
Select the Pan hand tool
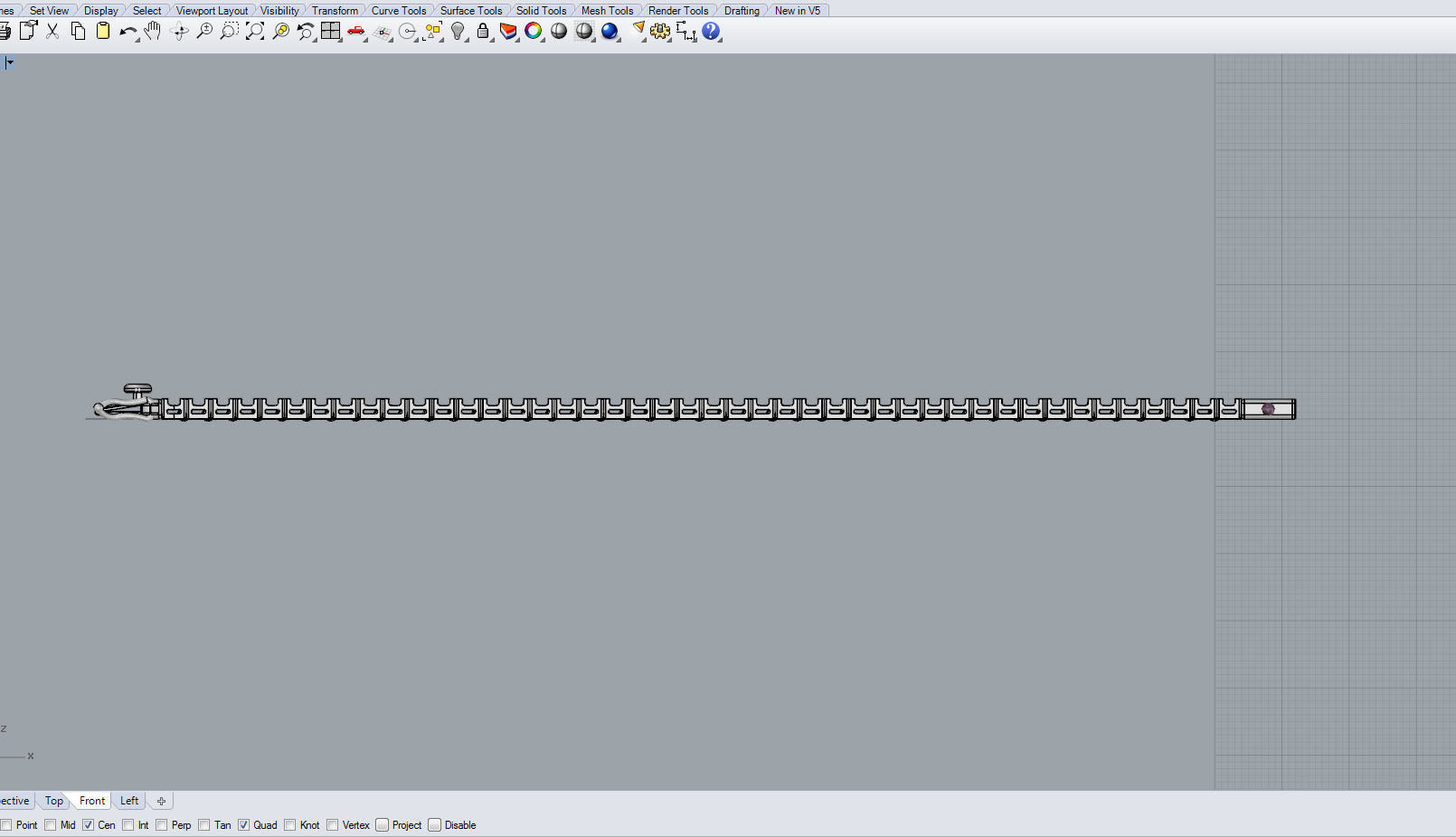pyautogui.click(x=153, y=31)
